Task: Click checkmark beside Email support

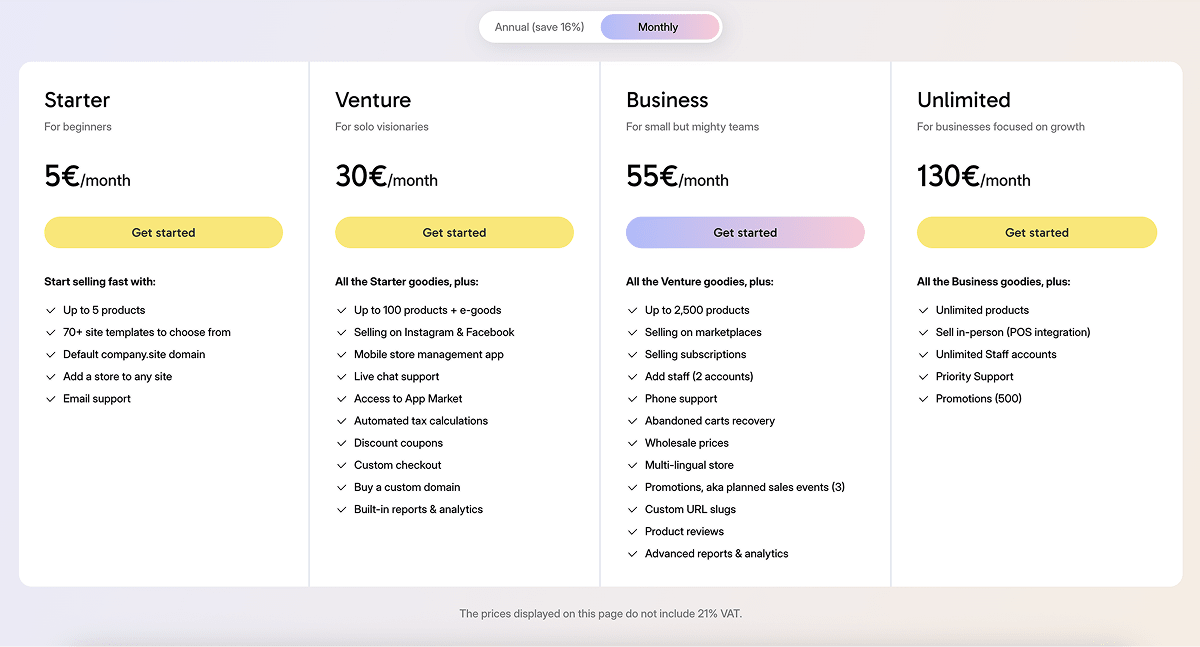Action: [51, 399]
